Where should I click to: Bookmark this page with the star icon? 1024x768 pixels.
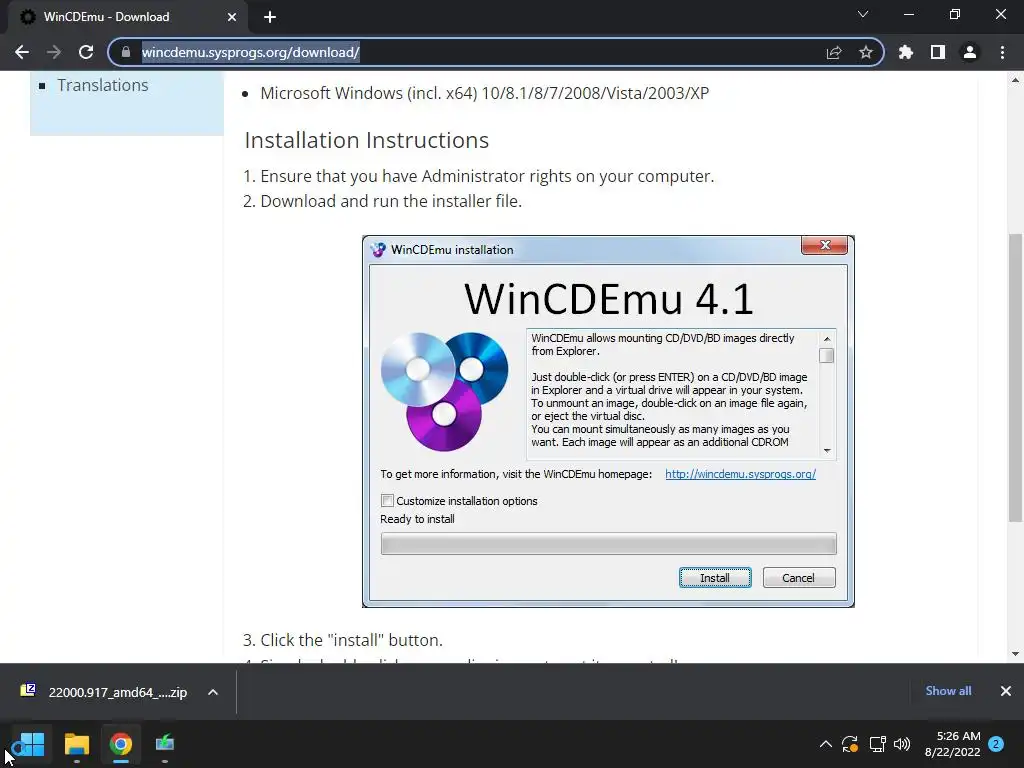pyautogui.click(x=866, y=52)
